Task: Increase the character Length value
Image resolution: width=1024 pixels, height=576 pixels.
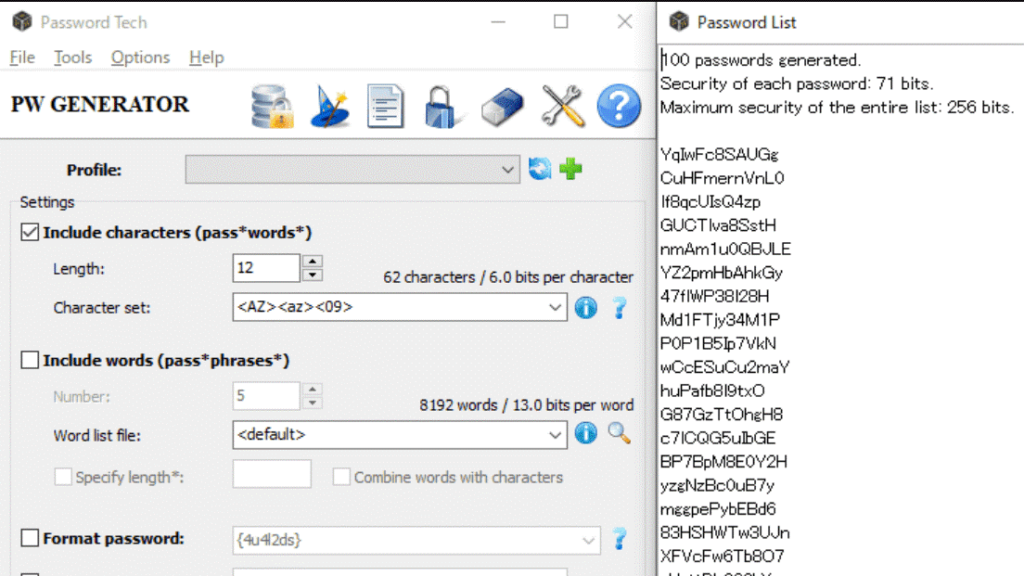Action: 312,261
